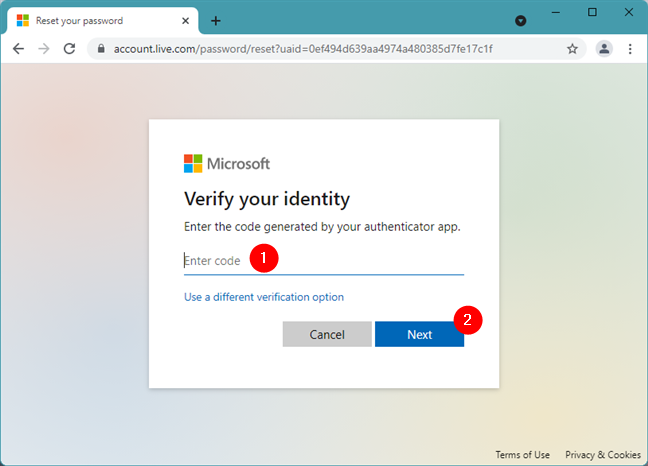Close the Reset your password tab
648x466 pixels.
tap(186, 21)
